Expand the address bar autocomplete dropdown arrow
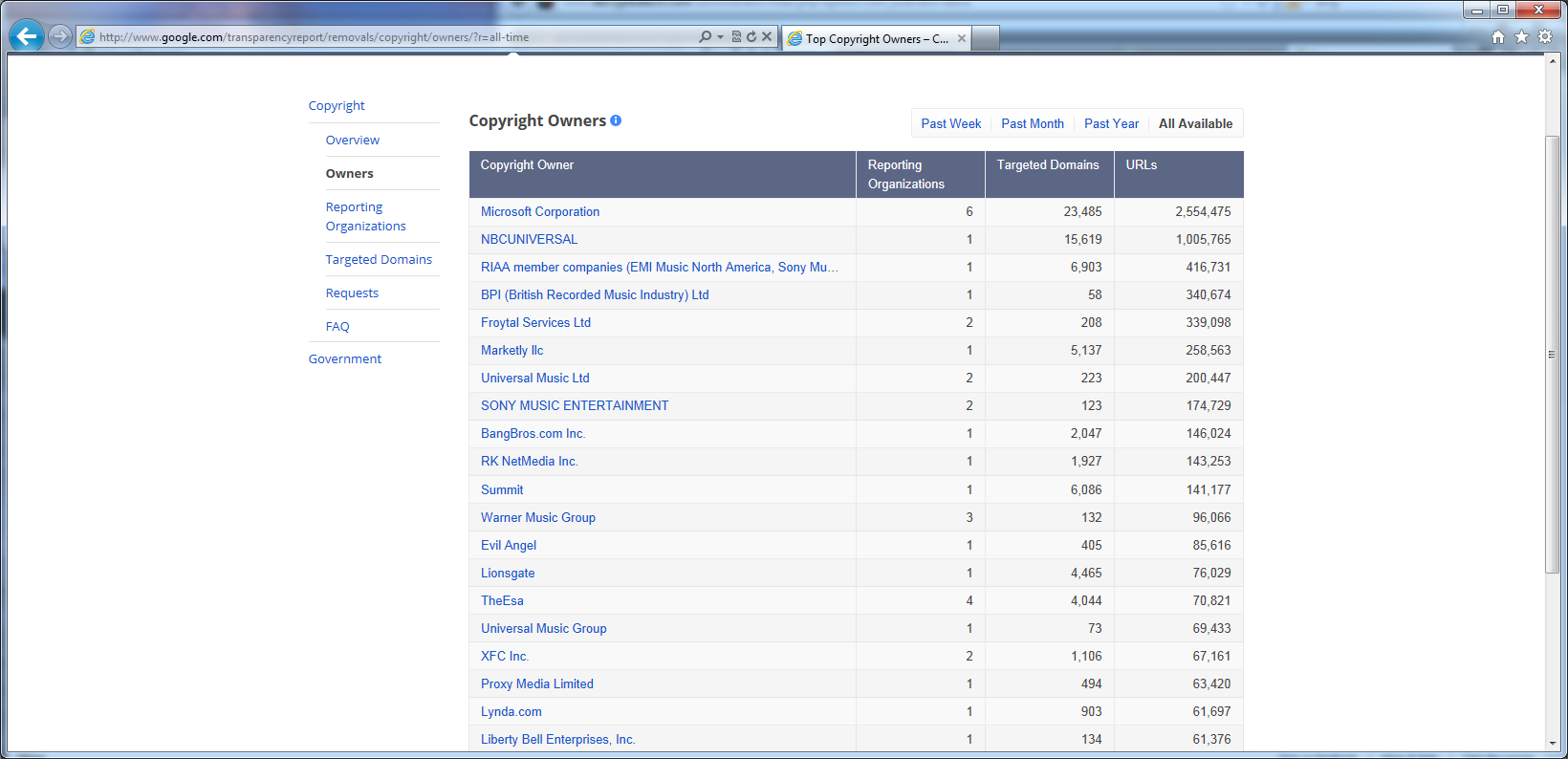Screen dimensions: 1568x759 point(720,37)
